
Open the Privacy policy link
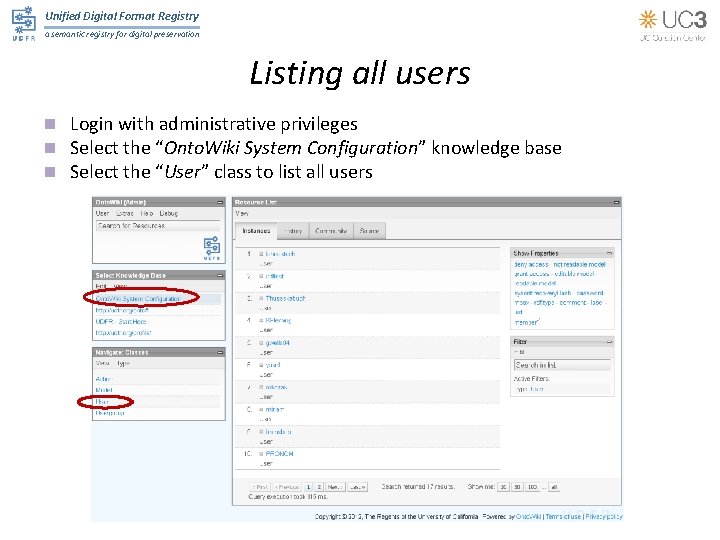[x=604, y=517]
